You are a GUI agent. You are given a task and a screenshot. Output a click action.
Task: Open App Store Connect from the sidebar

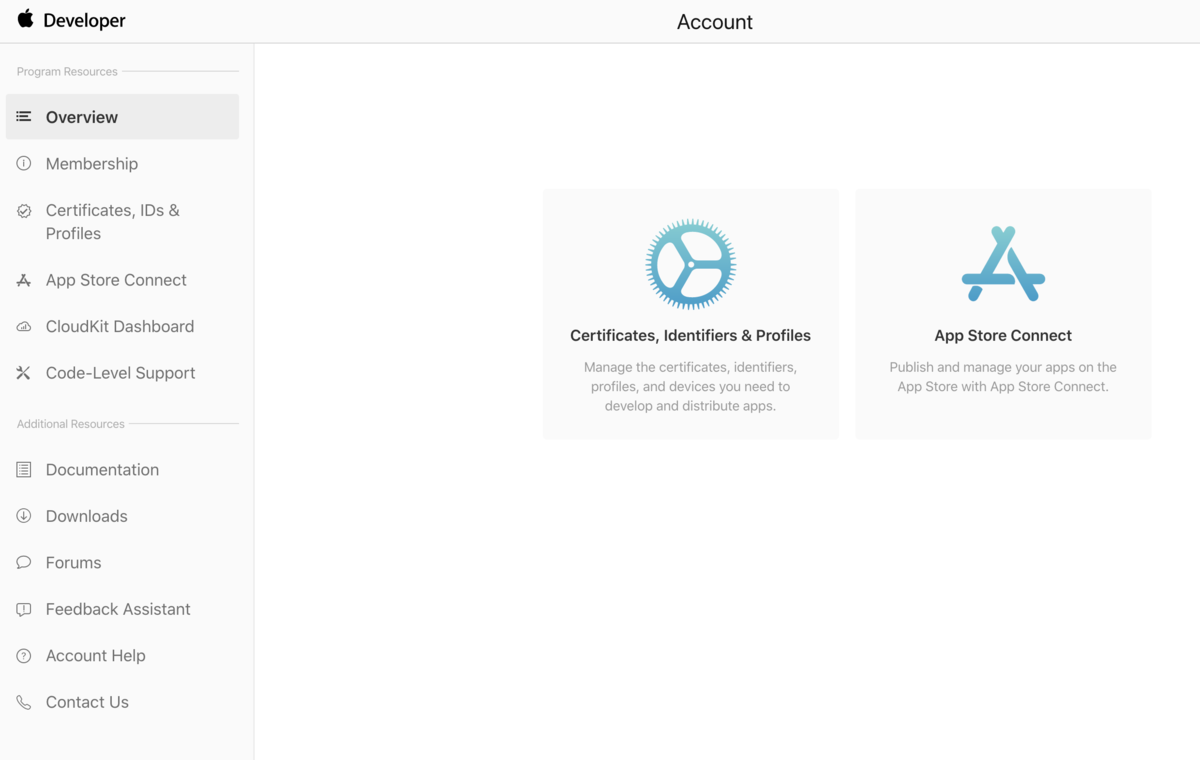(x=116, y=280)
